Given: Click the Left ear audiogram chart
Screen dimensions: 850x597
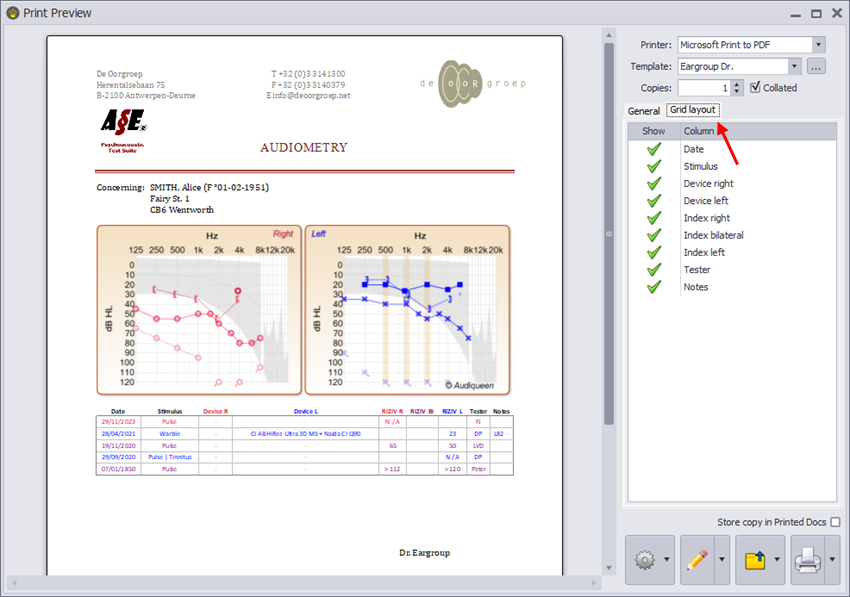Looking at the screenshot, I should coord(408,310).
